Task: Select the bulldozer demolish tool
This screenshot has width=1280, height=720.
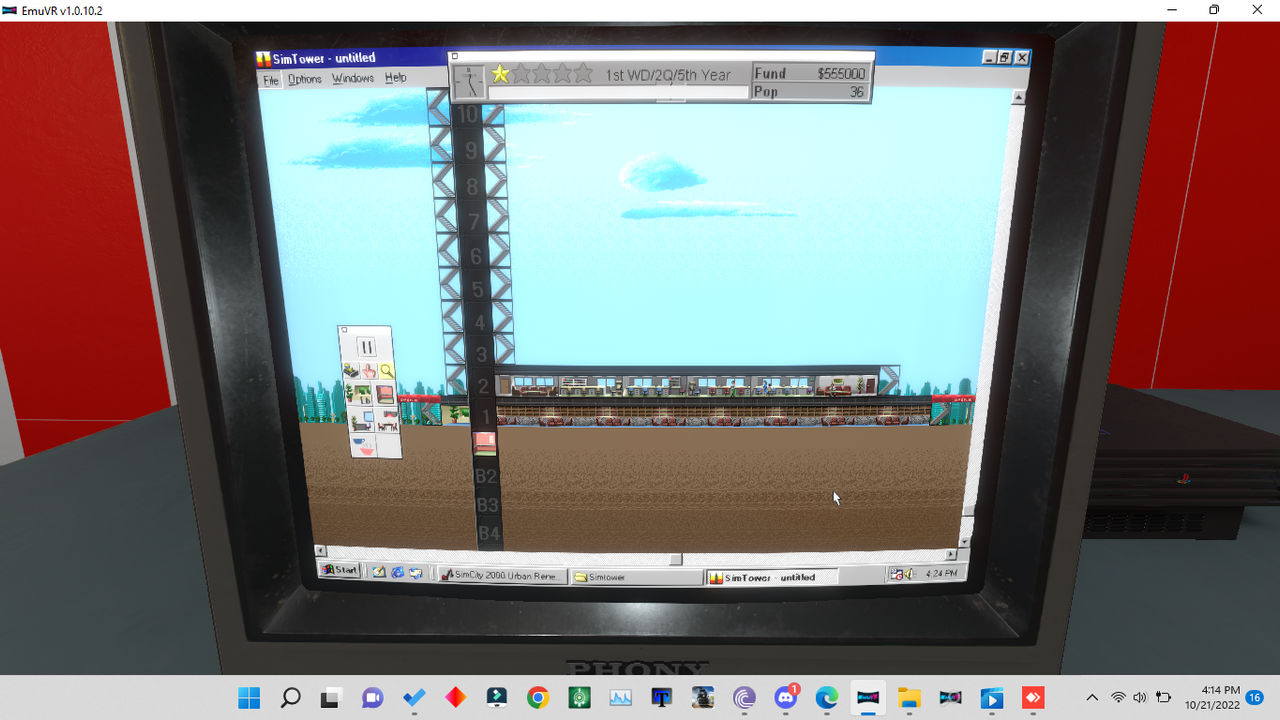Action: pos(351,371)
